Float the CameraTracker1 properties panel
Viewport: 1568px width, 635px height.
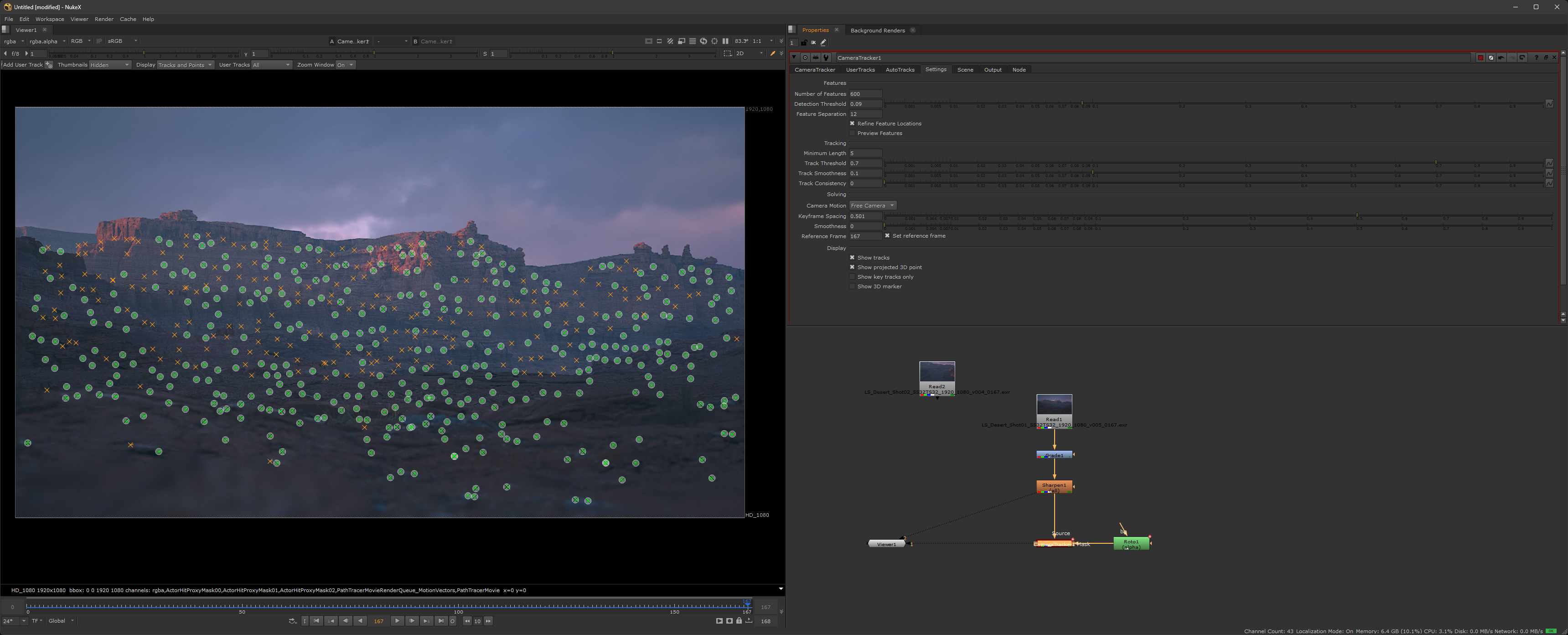click(1546, 58)
